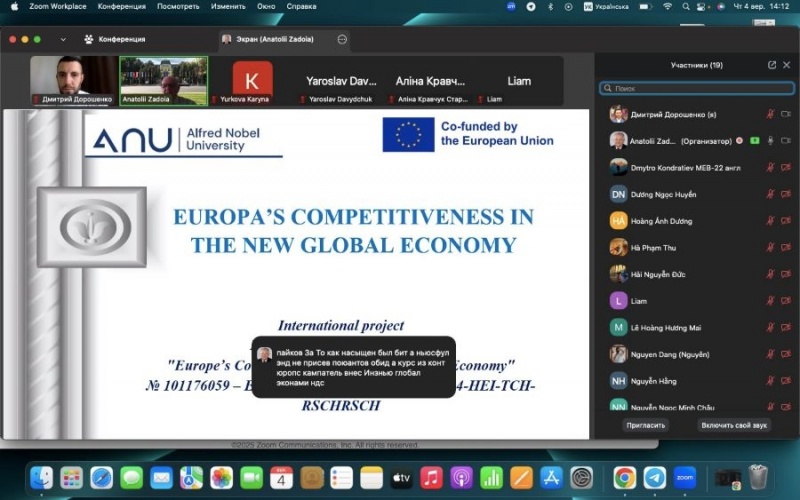Pop out the participants panel
800x500 pixels.
tap(772, 65)
